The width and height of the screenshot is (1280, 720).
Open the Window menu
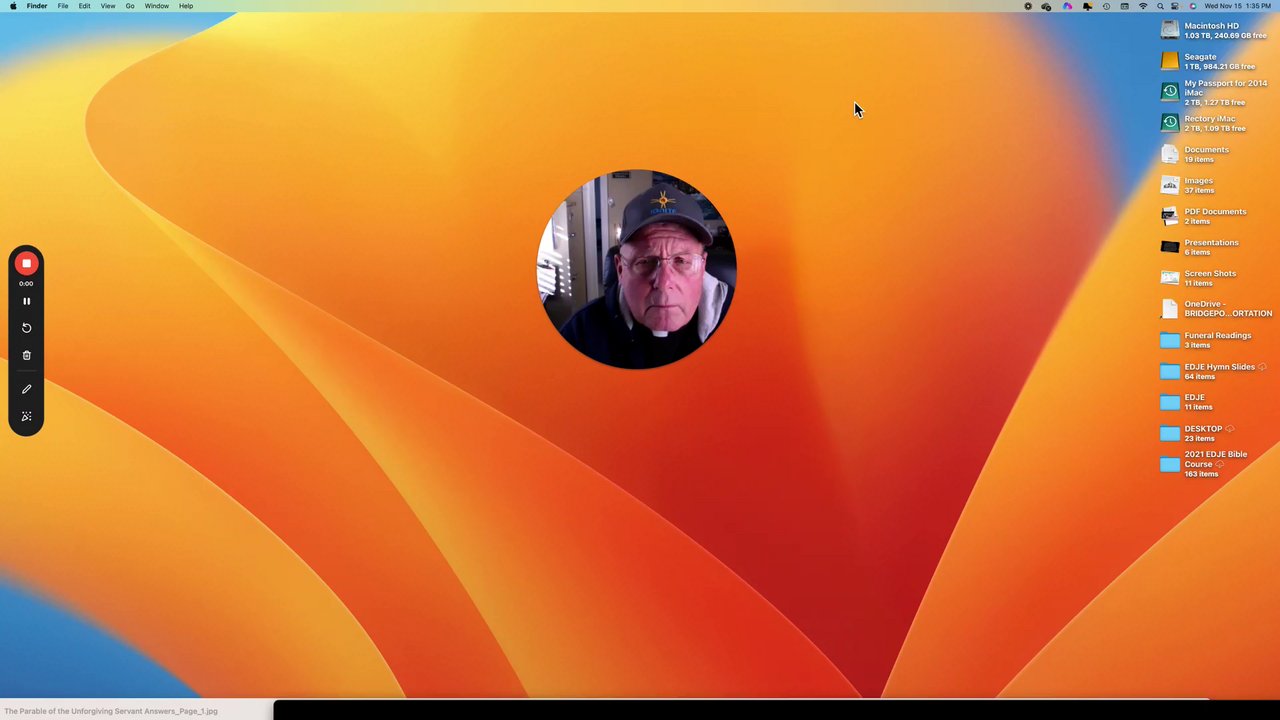point(156,6)
